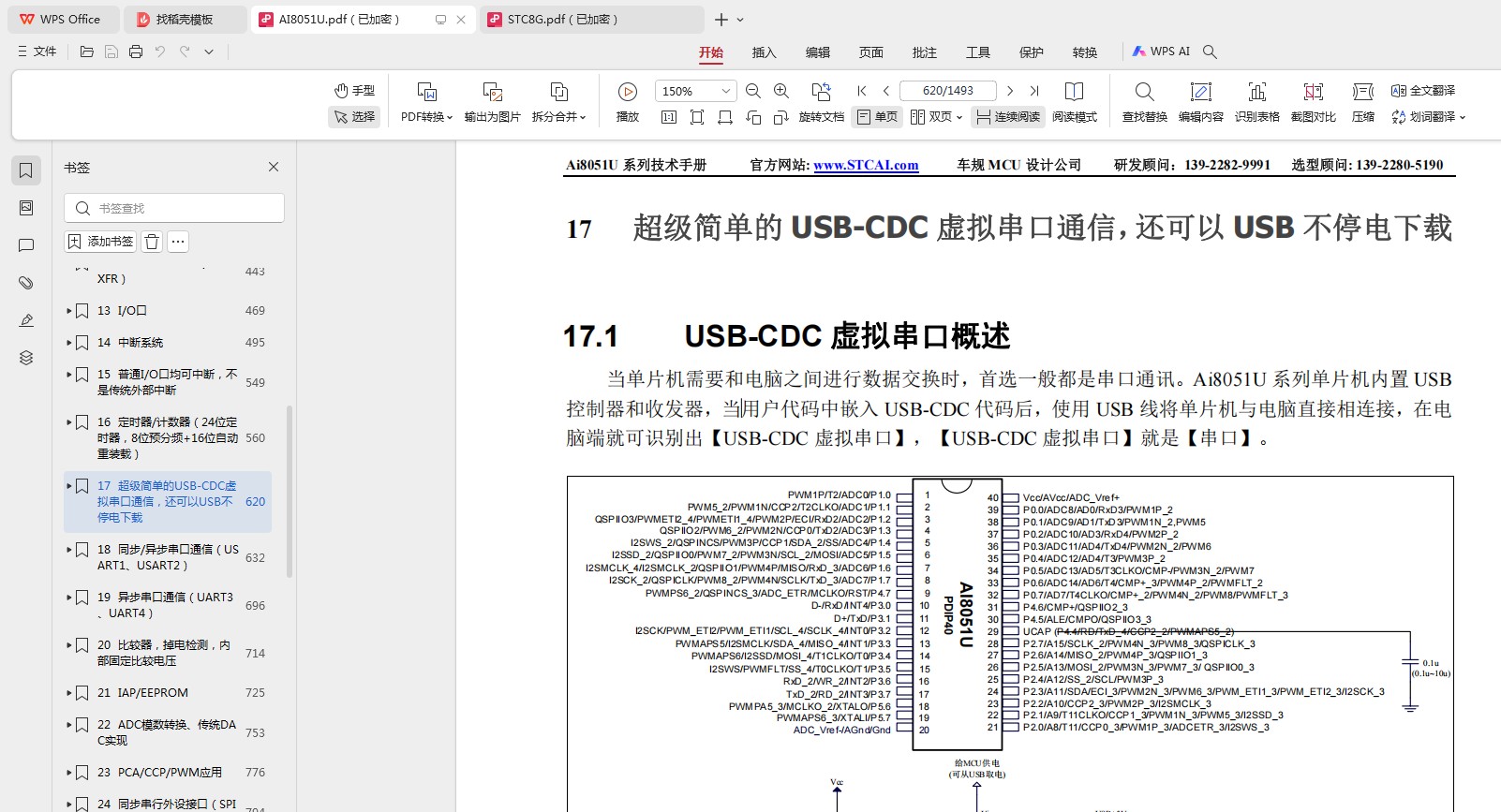Open the attachments paperclip sidebar icon
Screen dimensions: 1501x812
click(26, 282)
